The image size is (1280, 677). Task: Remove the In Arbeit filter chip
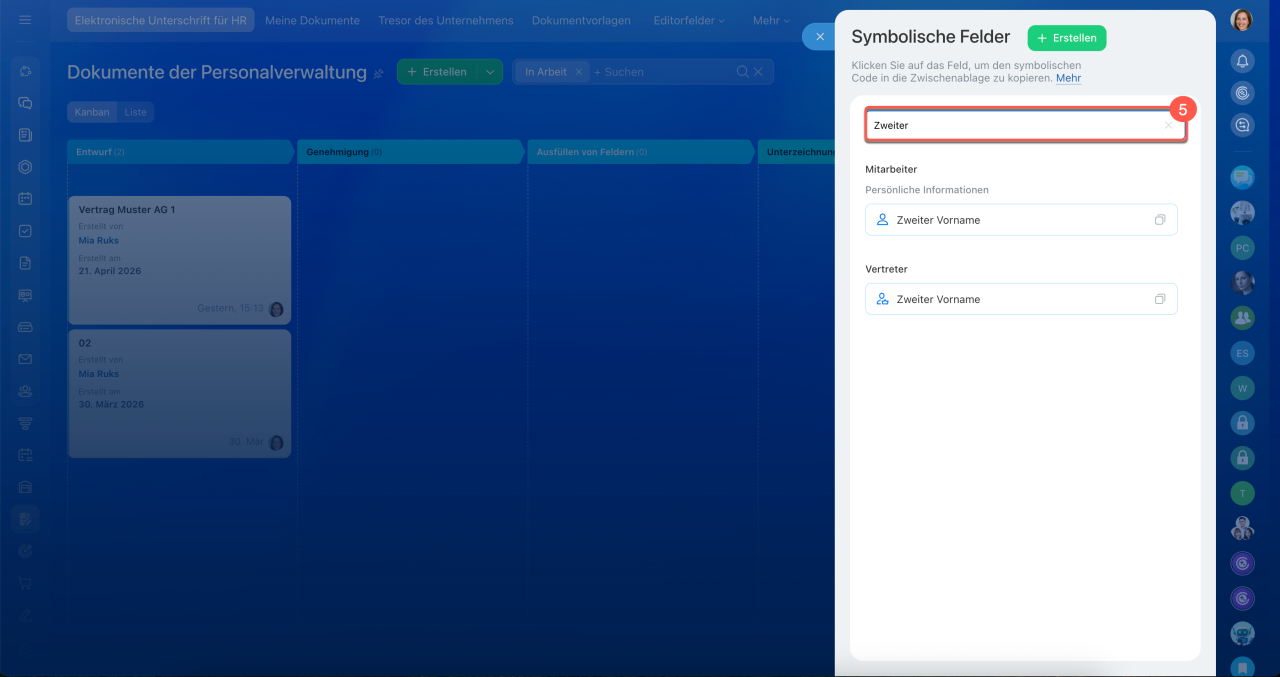coord(578,72)
